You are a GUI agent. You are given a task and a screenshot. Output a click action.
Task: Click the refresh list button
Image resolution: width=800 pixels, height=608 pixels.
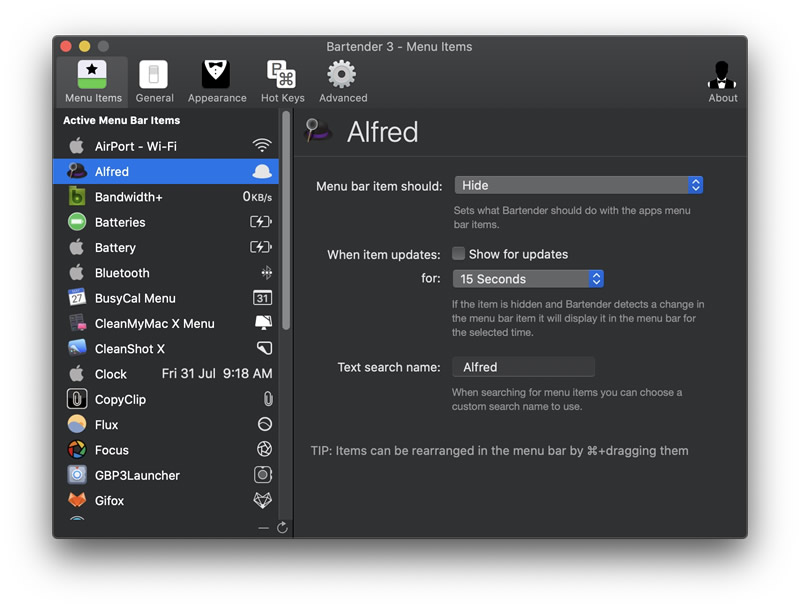click(282, 527)
